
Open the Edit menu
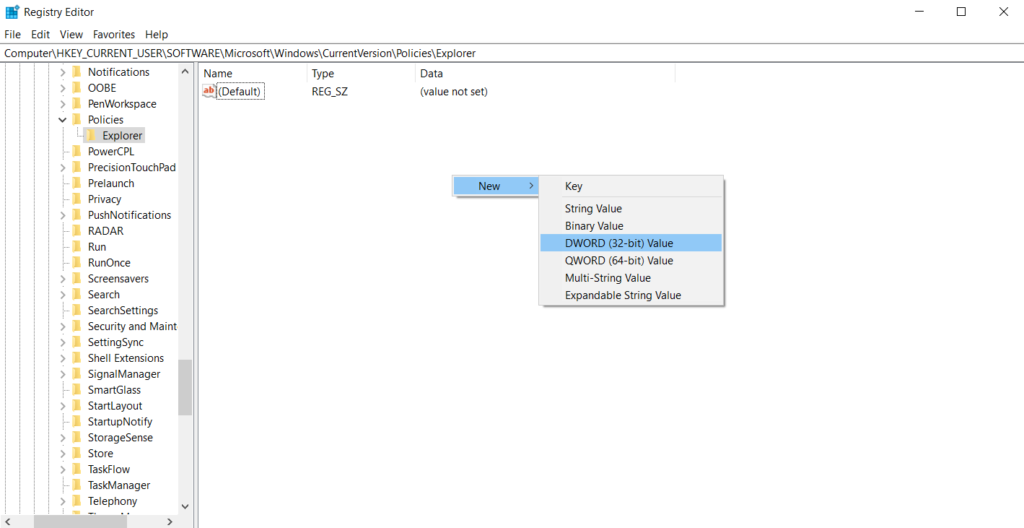coord(40,35)
